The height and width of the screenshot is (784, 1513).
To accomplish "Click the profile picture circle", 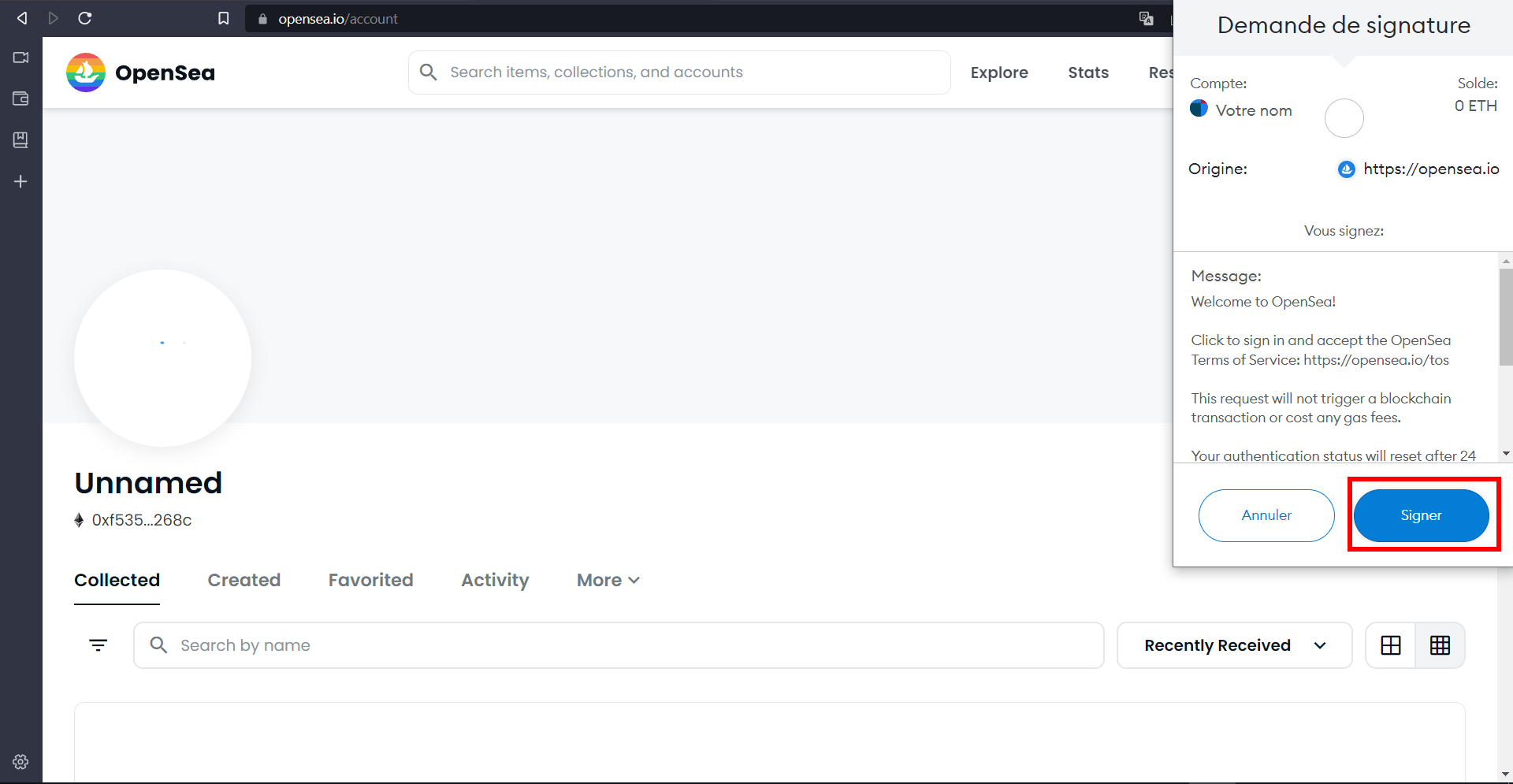I will 162,358.
